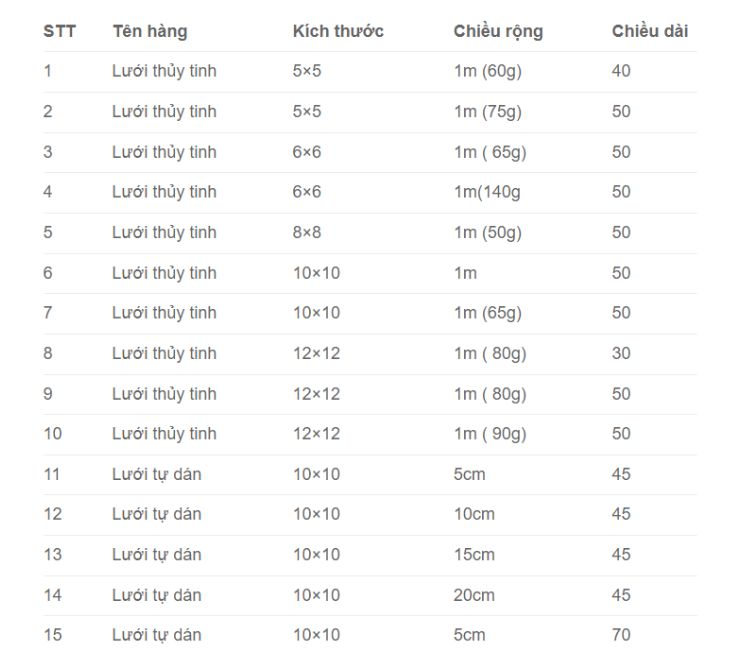The height and width of the screenshot is (650, 750).
Task: Click length value "70" in row 15
Action: 621,635
